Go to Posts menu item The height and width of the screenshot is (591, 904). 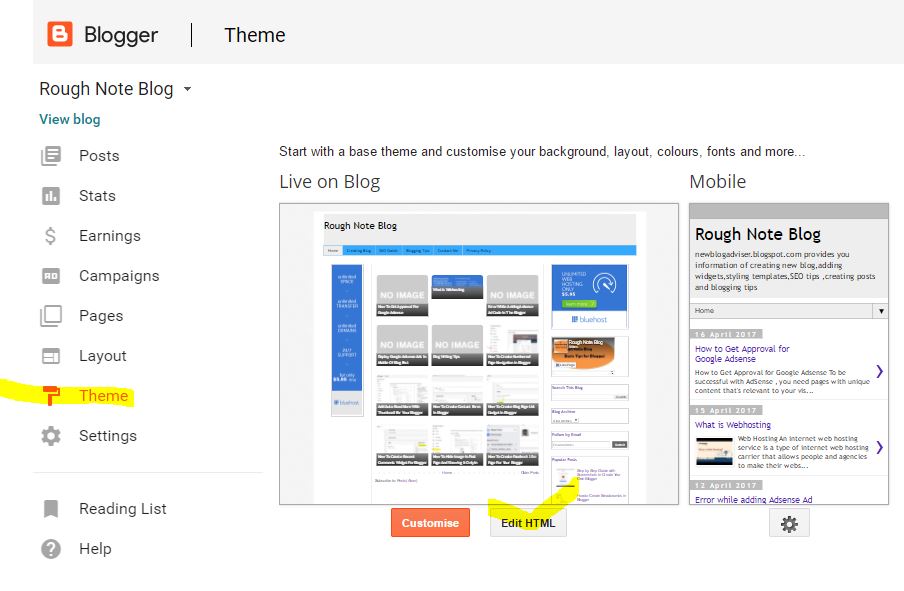coord(99,156)
